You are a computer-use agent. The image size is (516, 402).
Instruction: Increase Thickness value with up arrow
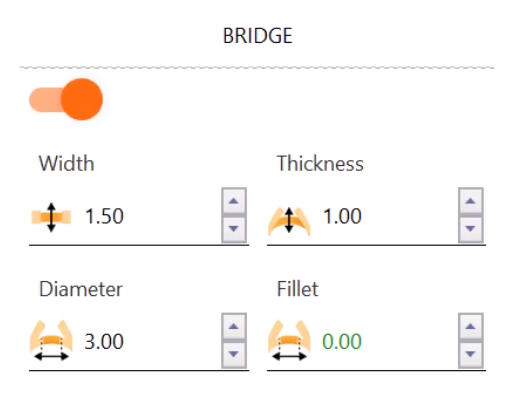pos(471,201)
